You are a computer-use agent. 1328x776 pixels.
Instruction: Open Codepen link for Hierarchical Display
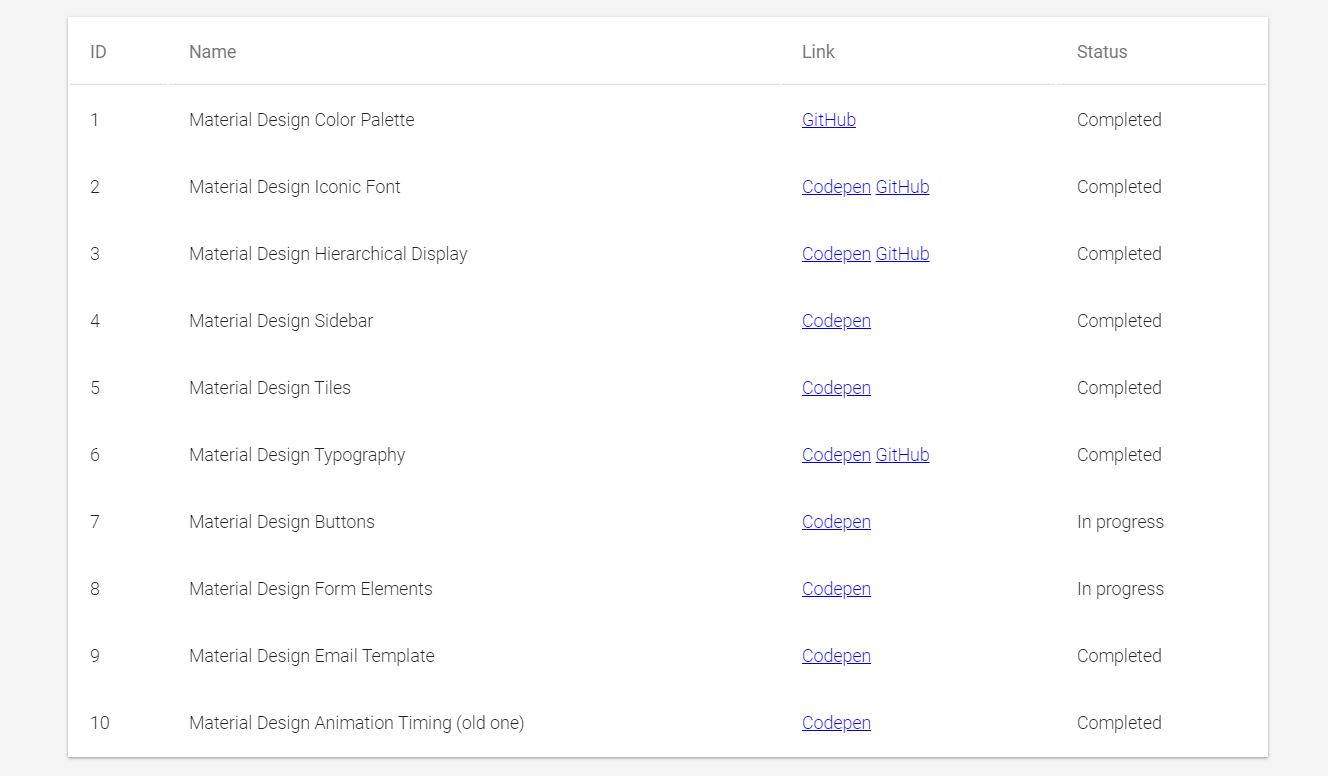click(836, 254)
